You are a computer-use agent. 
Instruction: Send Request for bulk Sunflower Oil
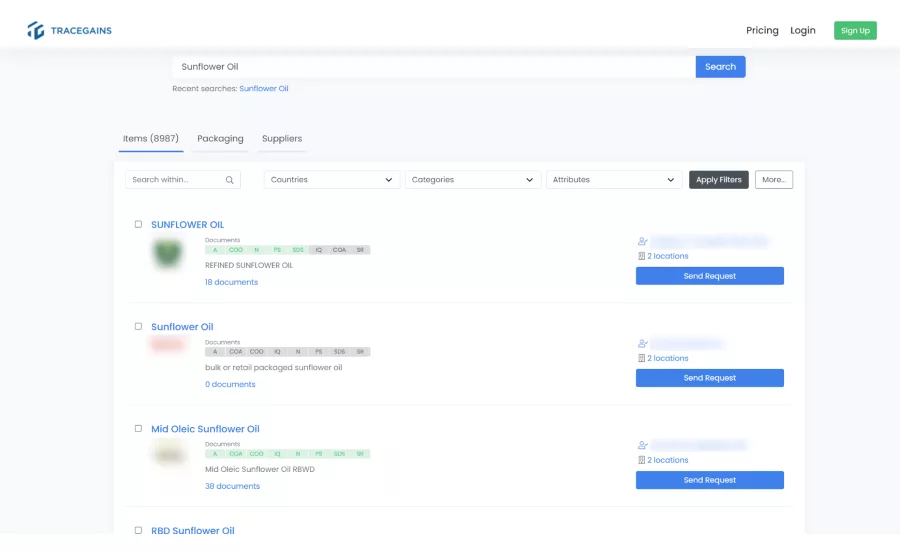click(709, 378)
